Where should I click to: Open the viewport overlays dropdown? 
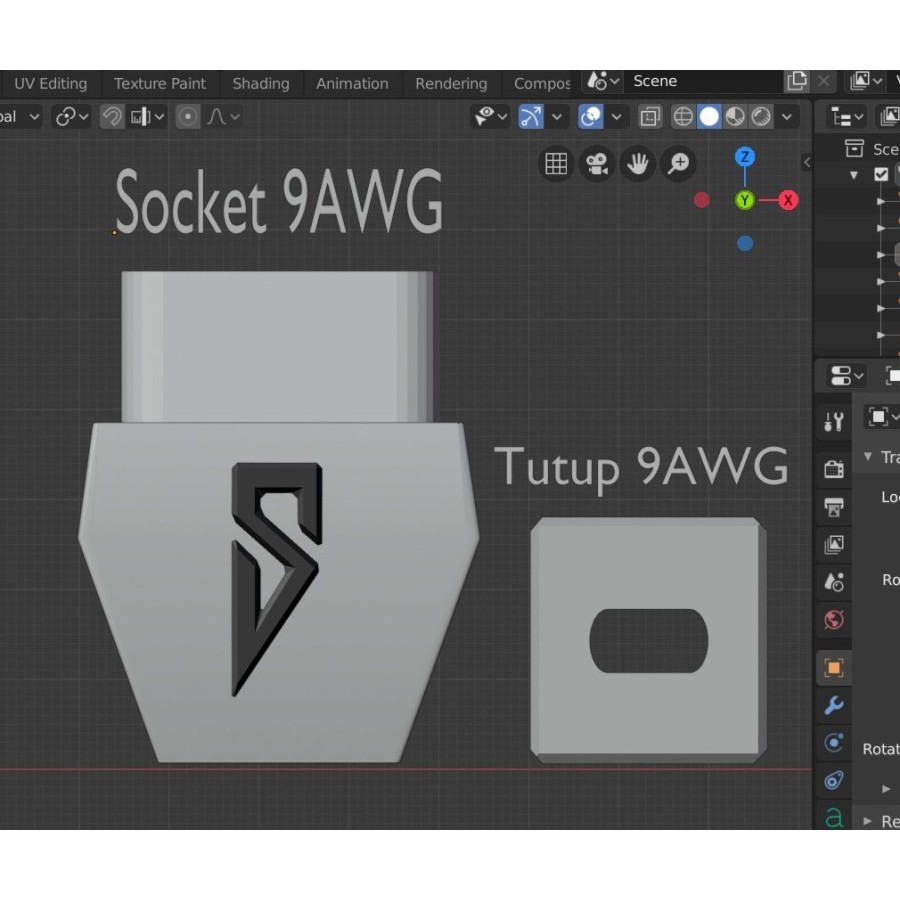tap(617, 117)
